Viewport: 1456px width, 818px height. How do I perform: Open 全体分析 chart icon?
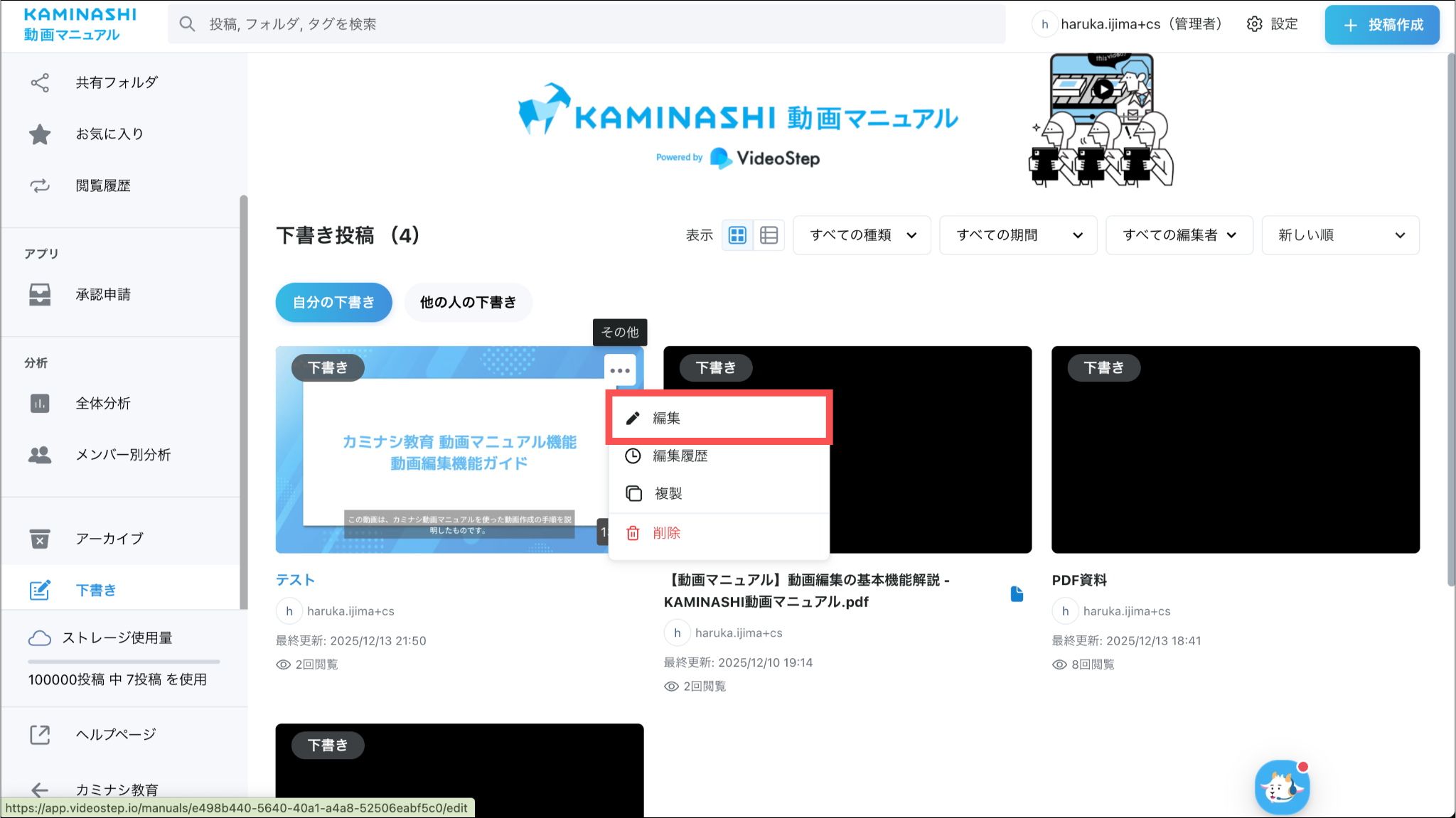point(40,404)
